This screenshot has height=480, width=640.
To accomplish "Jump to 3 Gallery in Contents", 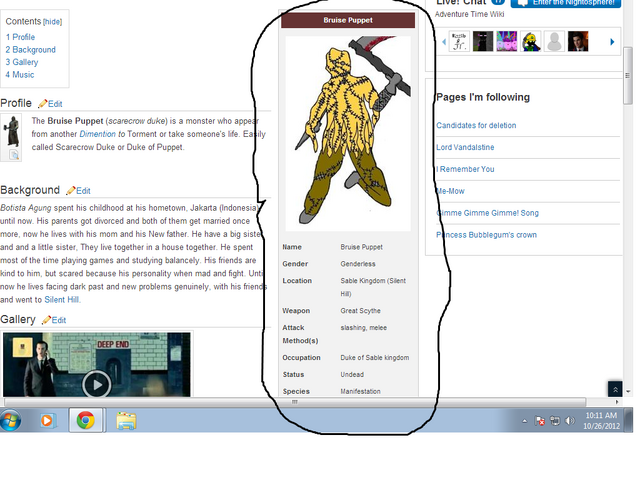I will click(22, 62).
